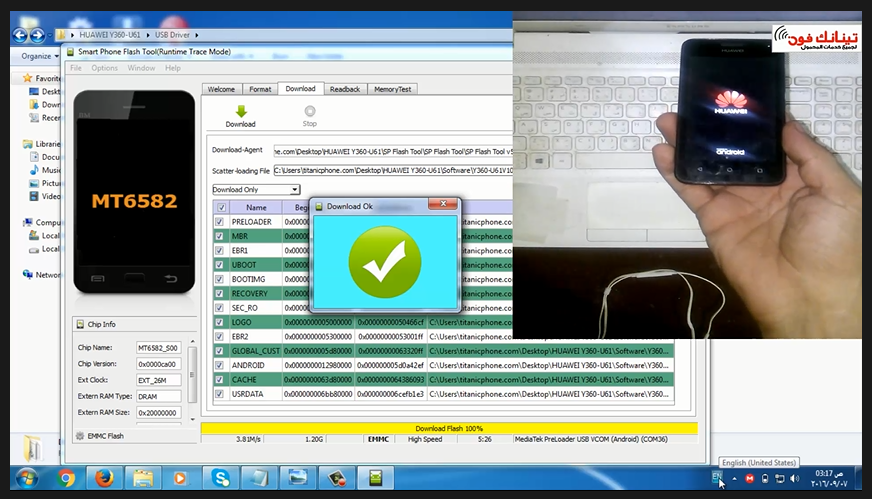Open Computer in the Explorer sidebar
The image size is (872, 499).
[x=41, y=223]
